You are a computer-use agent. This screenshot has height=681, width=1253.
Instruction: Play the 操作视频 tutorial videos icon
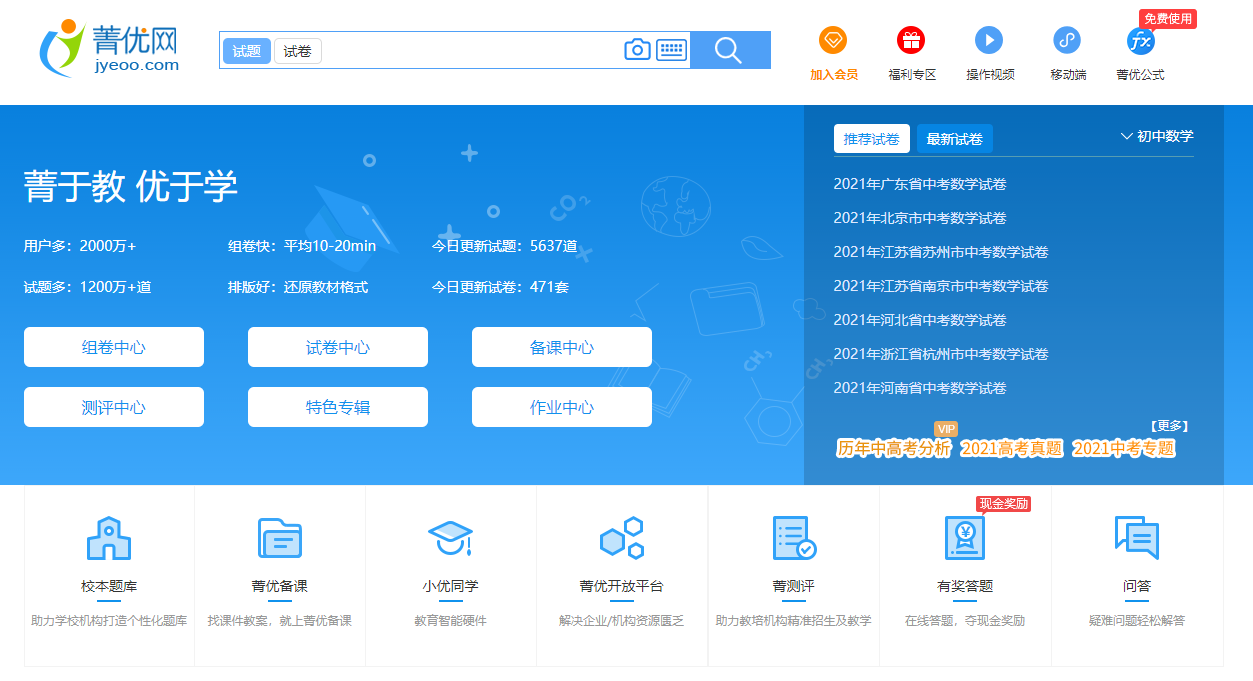click(989, 41)
